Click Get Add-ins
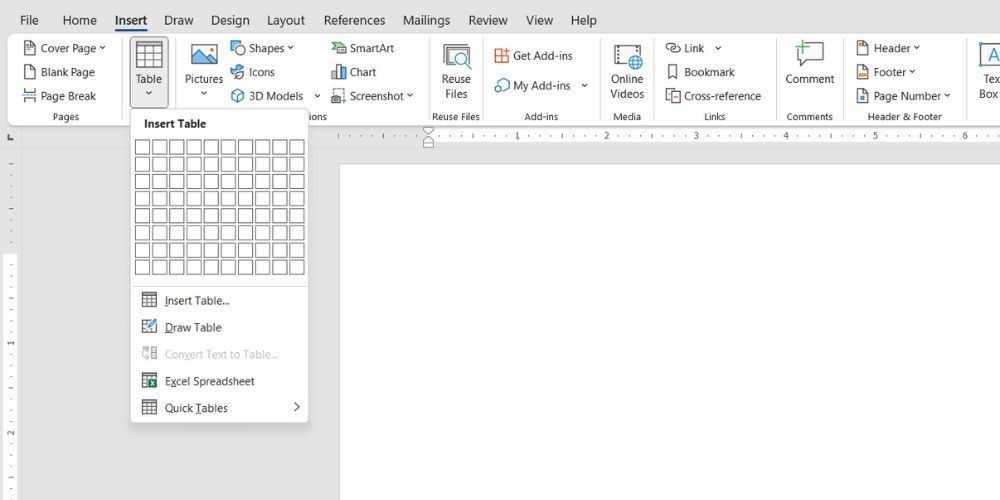Image resolution: width=1000 pixels, height=500 pixels. coord(533,55)
